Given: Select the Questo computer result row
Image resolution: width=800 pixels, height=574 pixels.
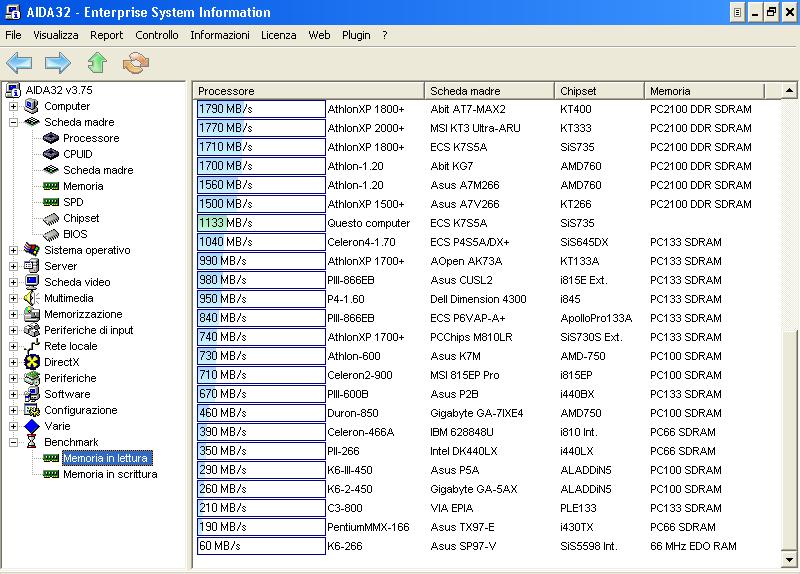Looking at the screenshot, I should tap(488, 223).
